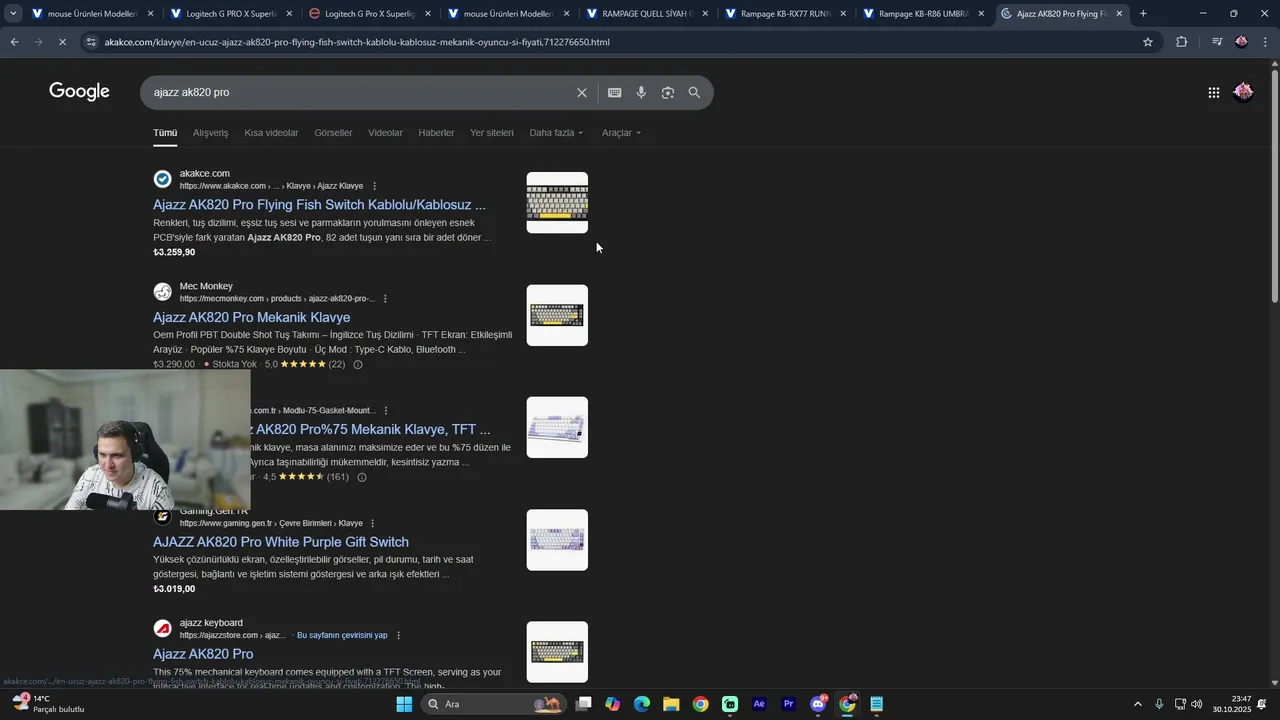This screenshot has height=720, width=1280.
Task: Expand the Araçlar dropdown
Action: tap(621, 133)
